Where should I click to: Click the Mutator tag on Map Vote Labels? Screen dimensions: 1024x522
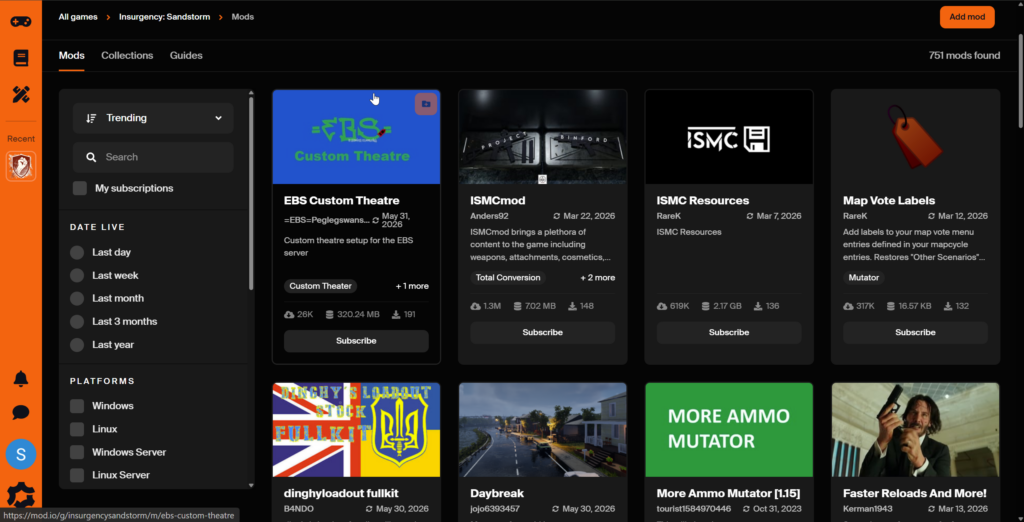pyautogui.click(x=863, y=278)
